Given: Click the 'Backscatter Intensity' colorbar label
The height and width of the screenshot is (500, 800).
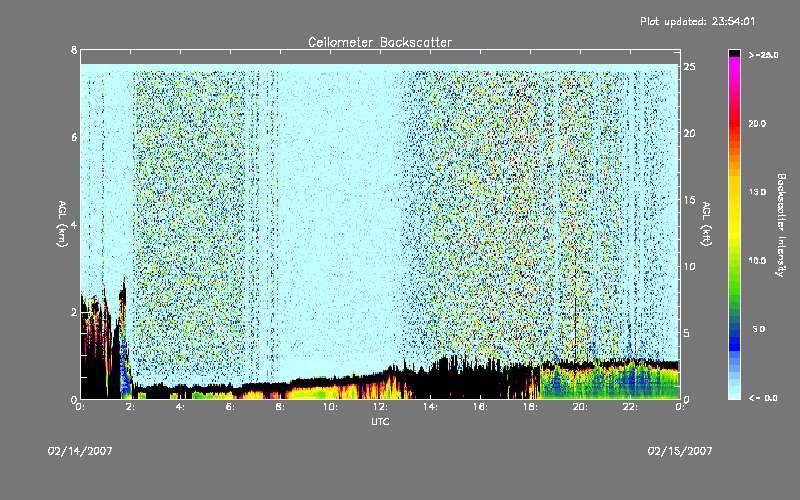Looking at the screenshot, I should click(x=781, y=225).
